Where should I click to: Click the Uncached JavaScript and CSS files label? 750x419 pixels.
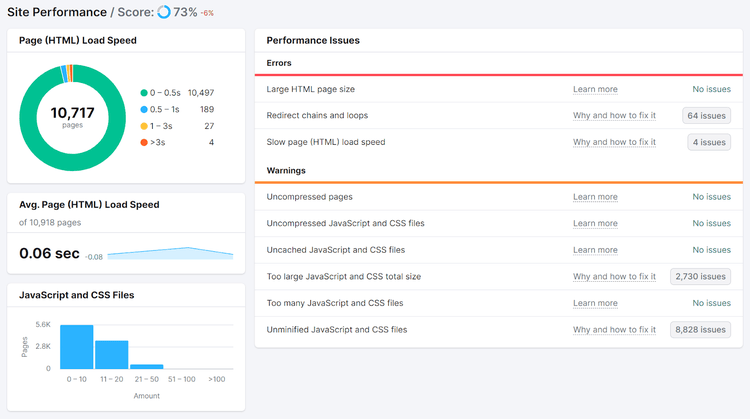coord(336,250)
